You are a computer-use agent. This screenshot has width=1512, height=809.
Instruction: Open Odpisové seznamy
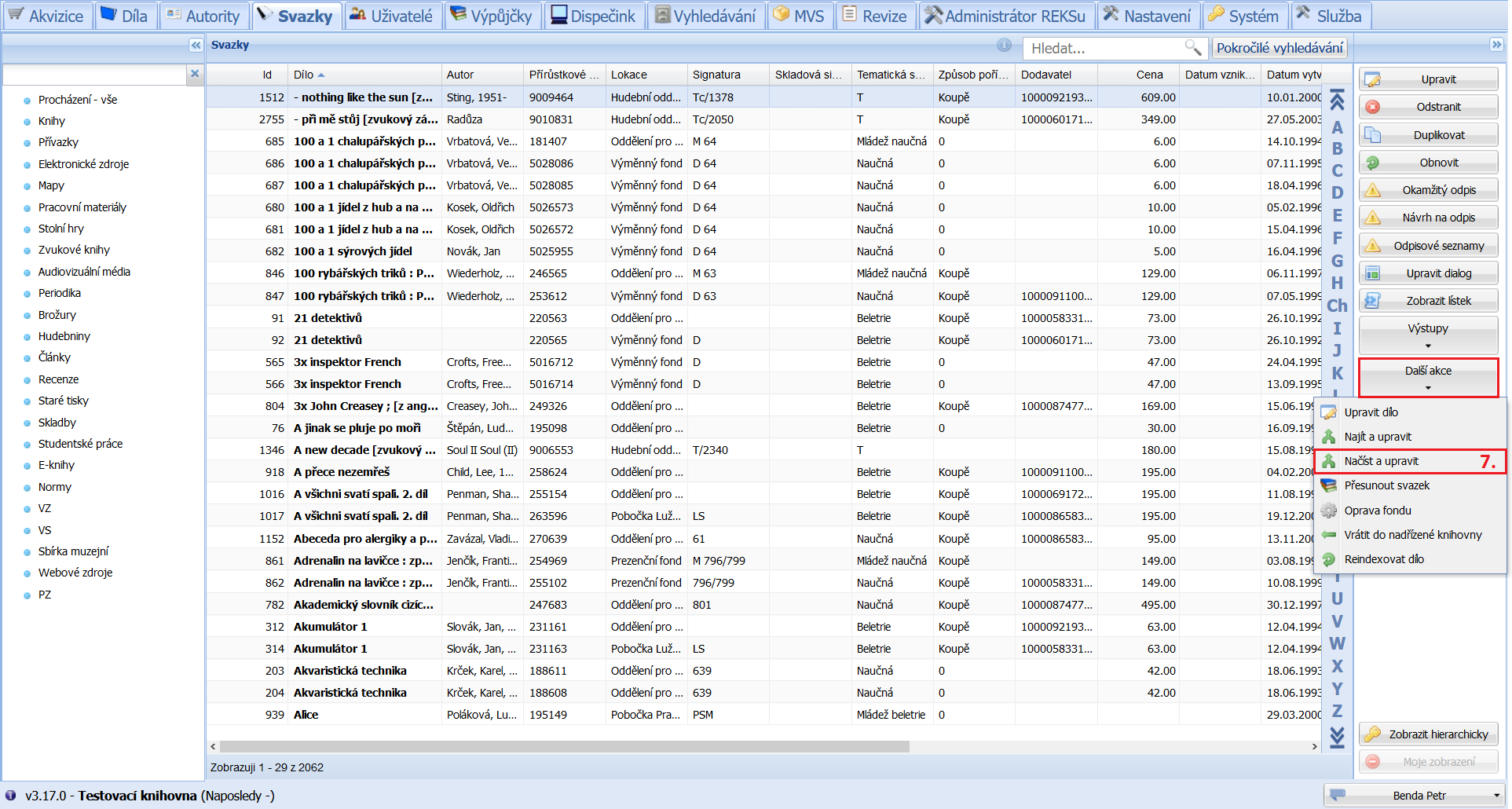tap(1429, 246)
